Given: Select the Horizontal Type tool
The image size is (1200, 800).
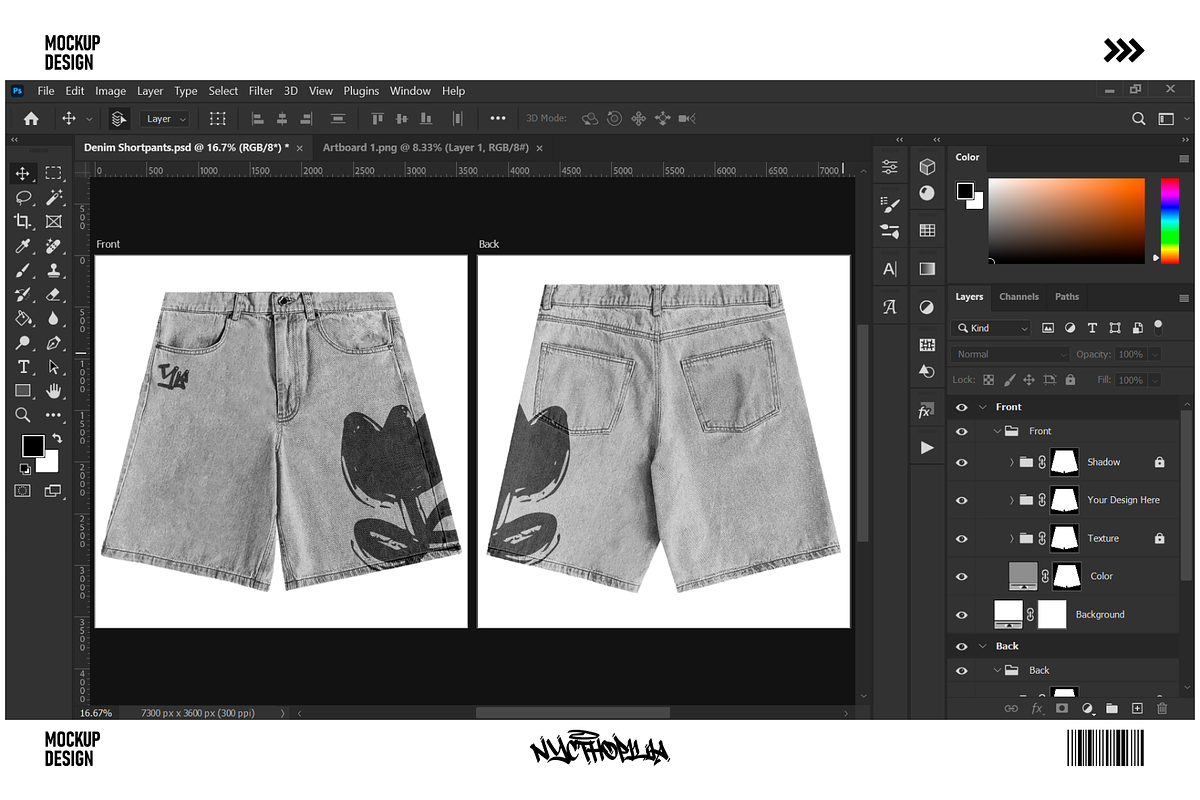Looking at the screenshot, I should click(x=23, y=366).
